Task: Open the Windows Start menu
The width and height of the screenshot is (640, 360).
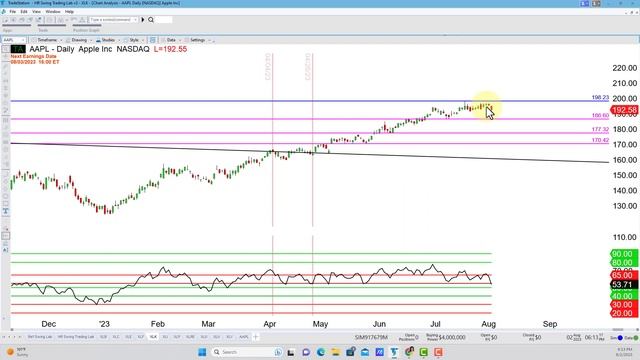Action: point(202,352)
